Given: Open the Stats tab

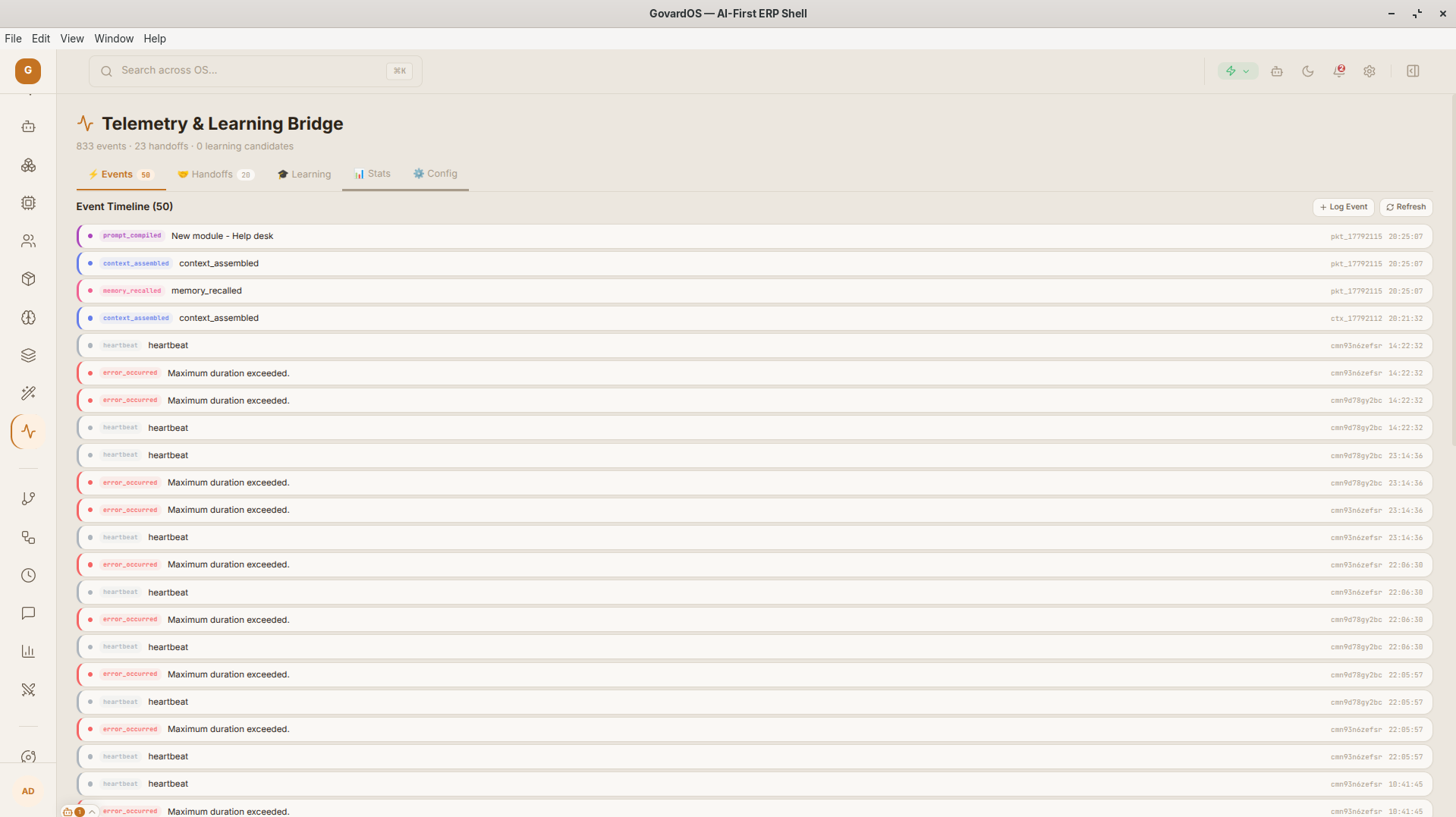Looking at the screenshot, I should coord(373,174).
